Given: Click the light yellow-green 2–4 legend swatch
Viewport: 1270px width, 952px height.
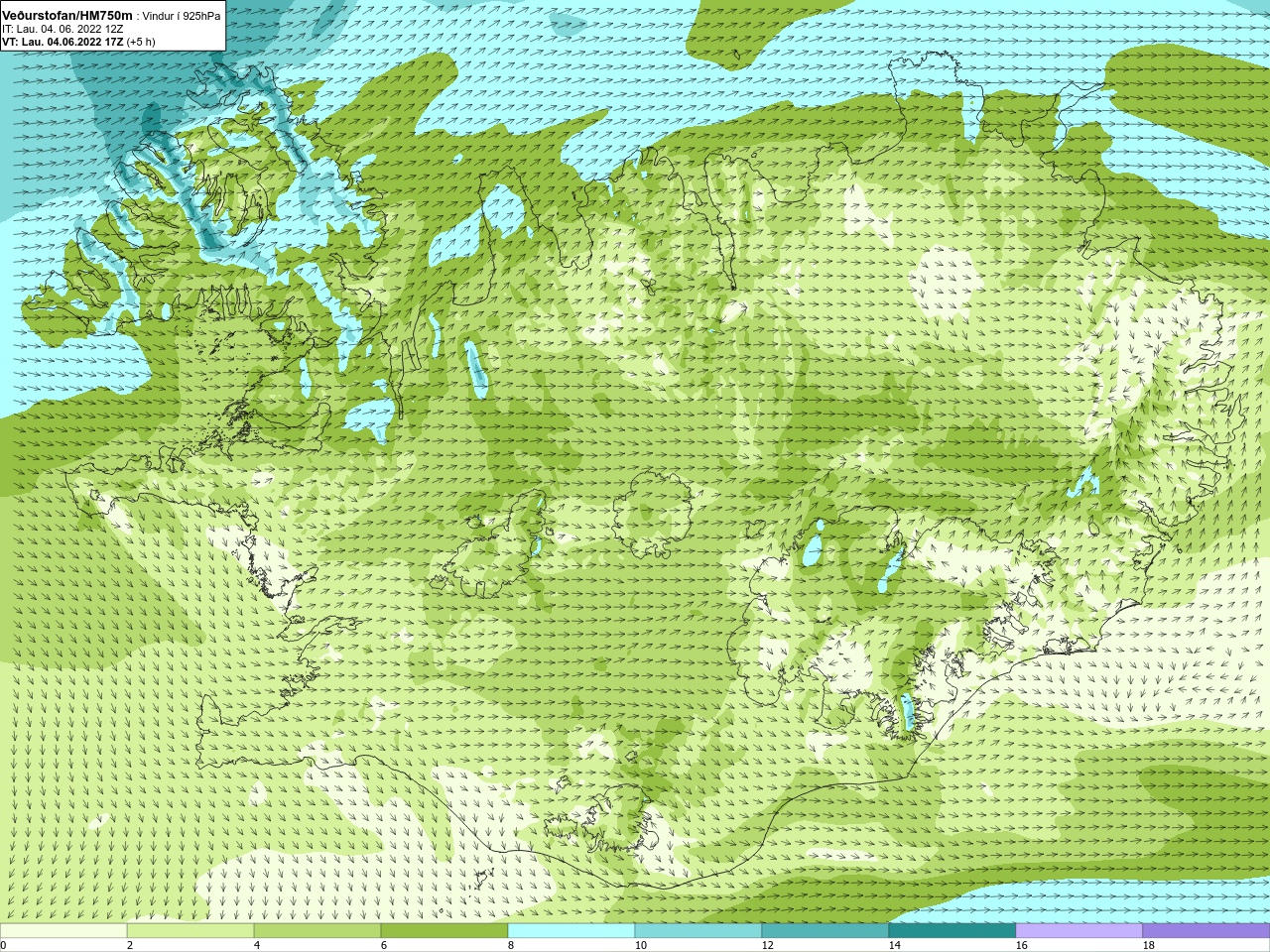Looking at the screenshot, I should (x=190, y=931).
